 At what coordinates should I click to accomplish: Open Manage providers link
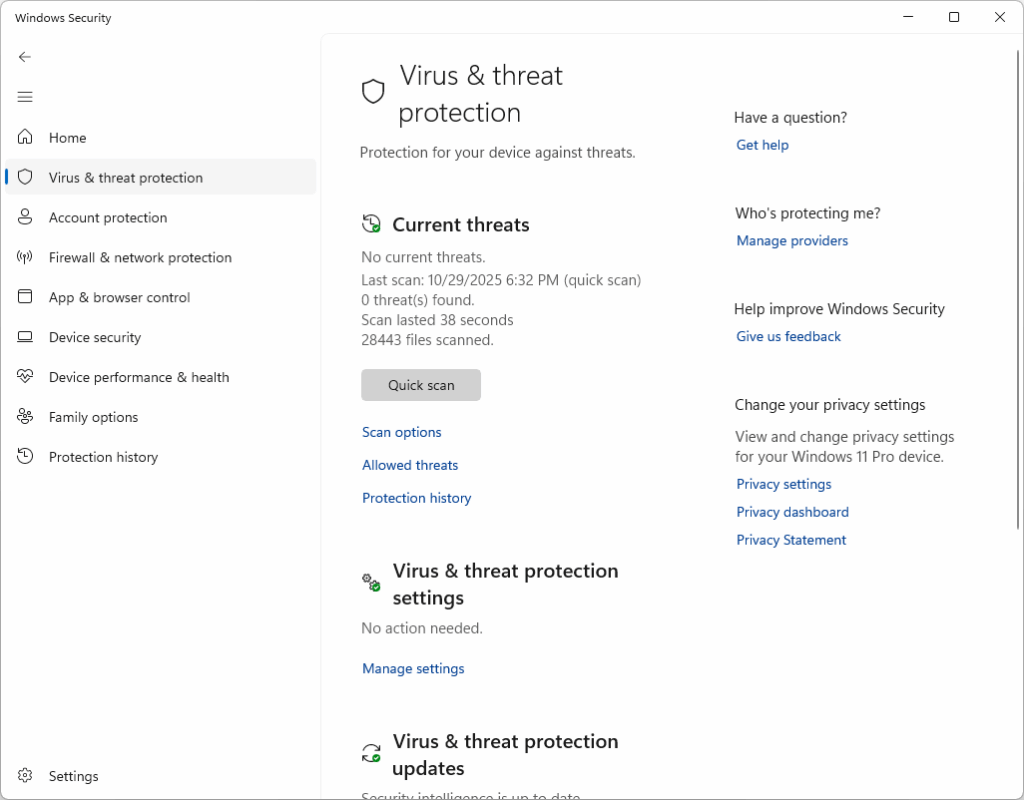pyautogui.click(x=792, y=241)
